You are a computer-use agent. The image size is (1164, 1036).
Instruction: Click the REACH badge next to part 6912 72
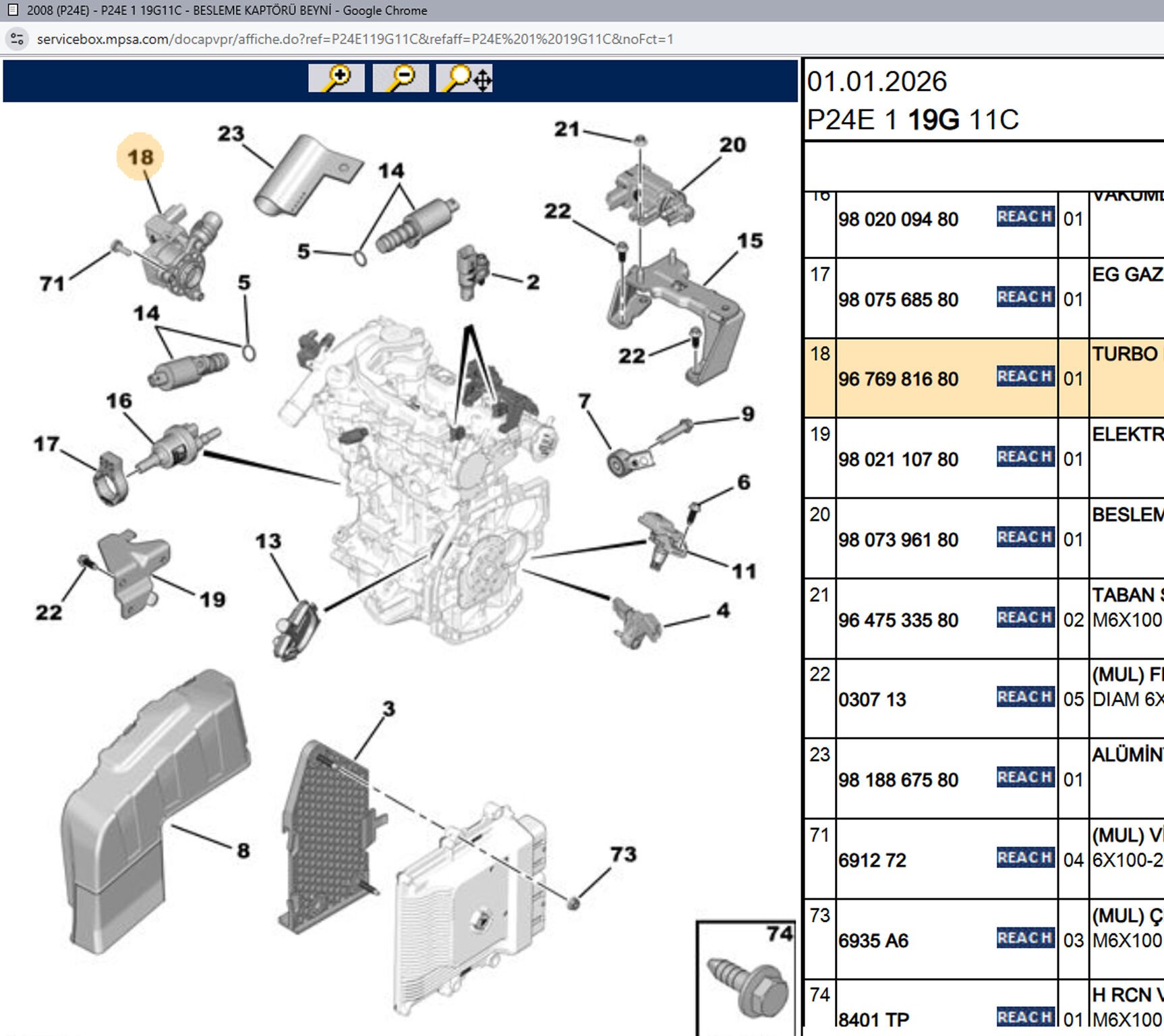[1025, 858]
